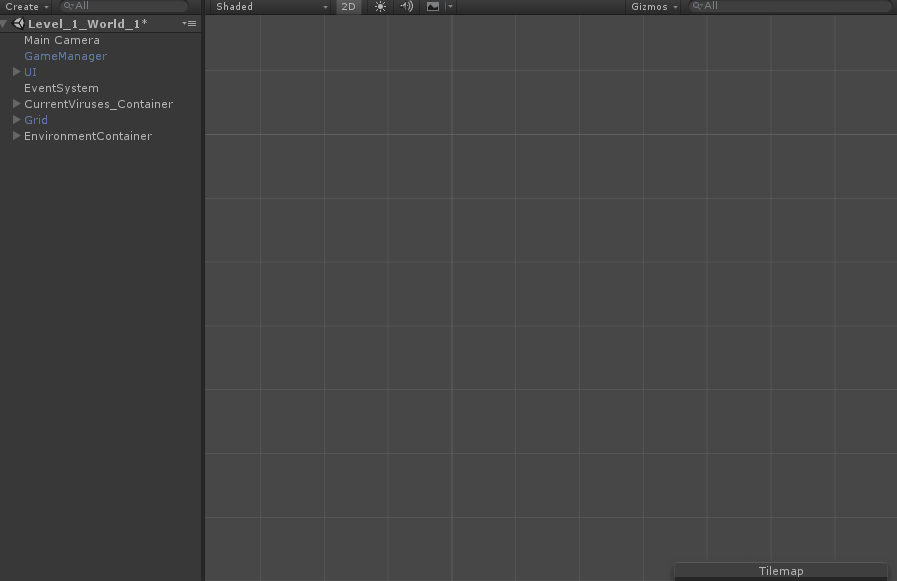Image resolution: width=897 pixels, height=581 pixels.
Task: Open the scene options menu icon
Action: 189,23
